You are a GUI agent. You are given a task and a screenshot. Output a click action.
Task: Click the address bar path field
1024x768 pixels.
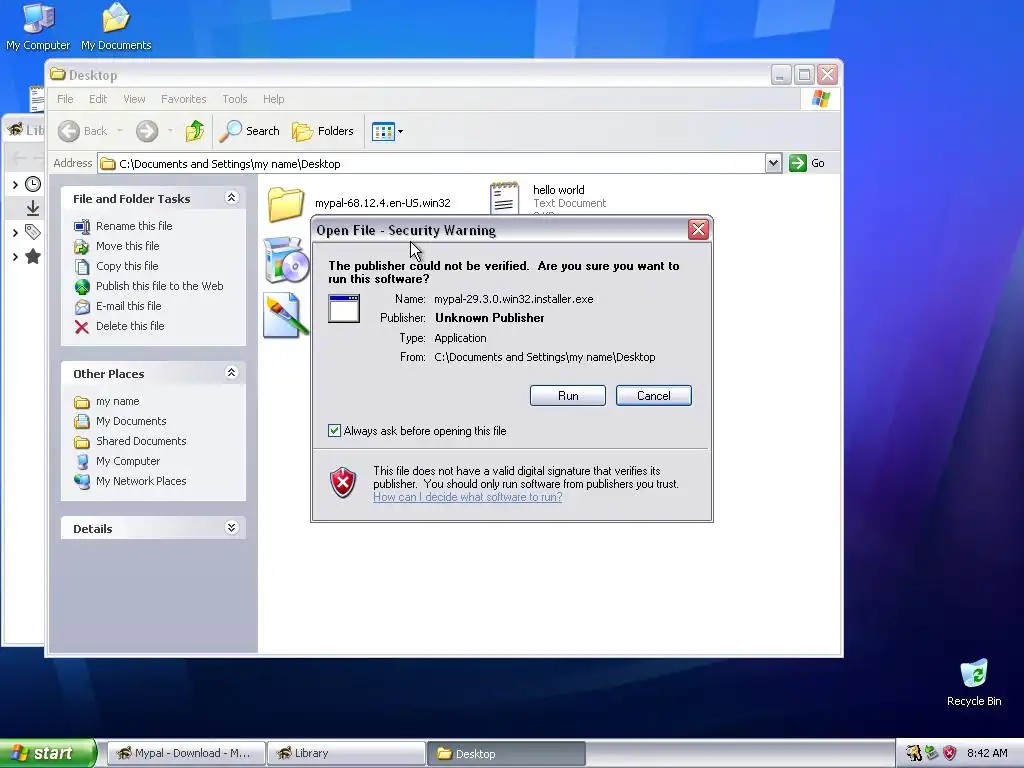pos(431,163)
